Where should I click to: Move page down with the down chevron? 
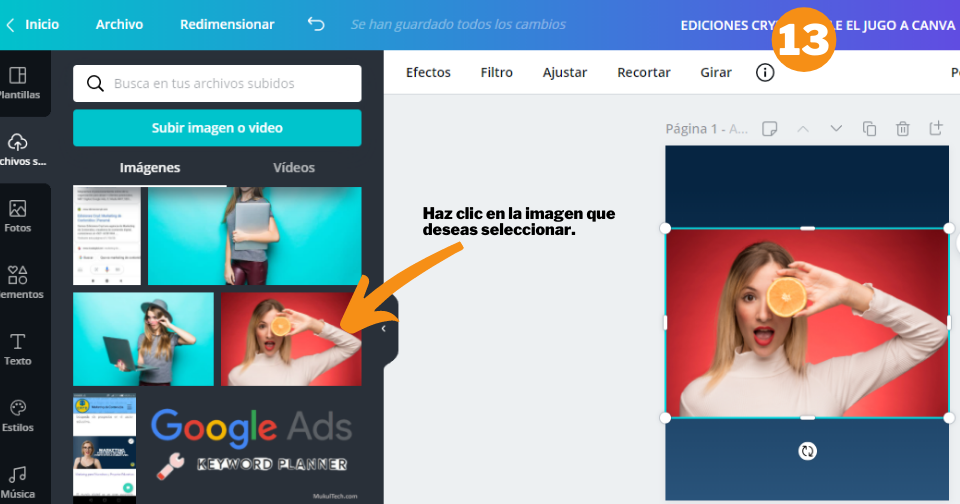(836, 129)
